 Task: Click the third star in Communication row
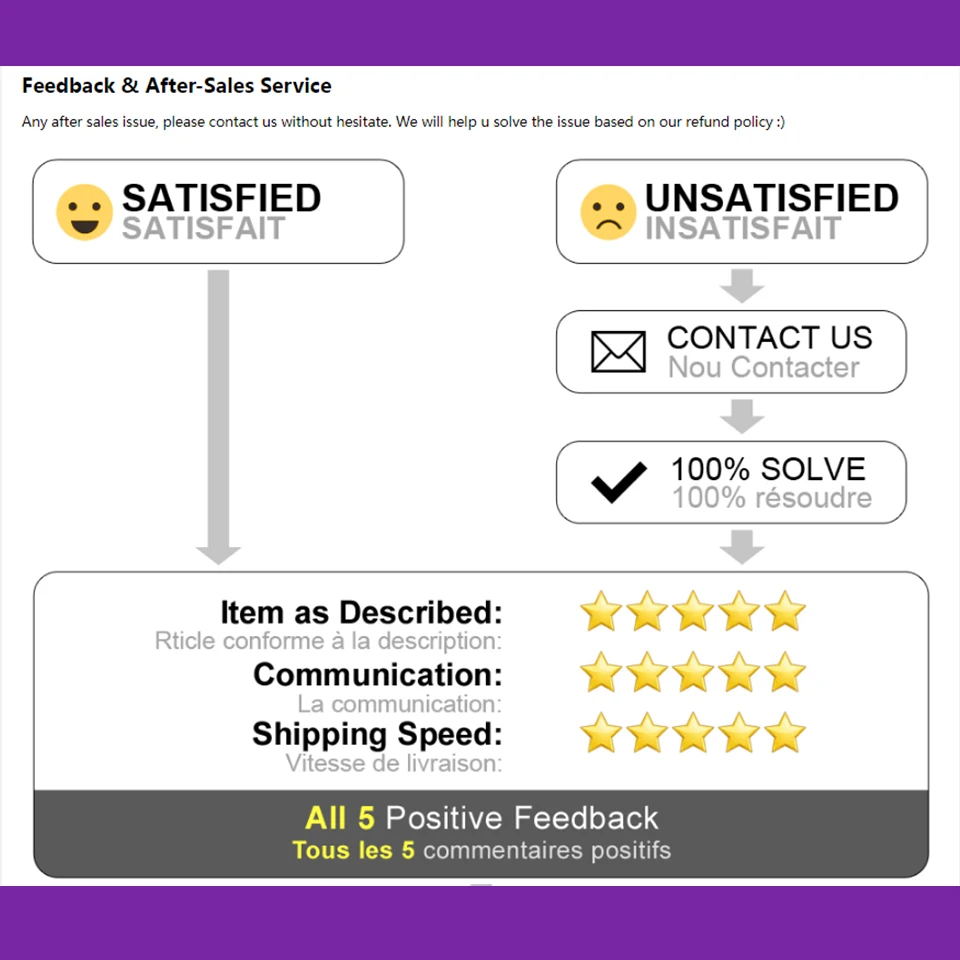click(693, 672)
